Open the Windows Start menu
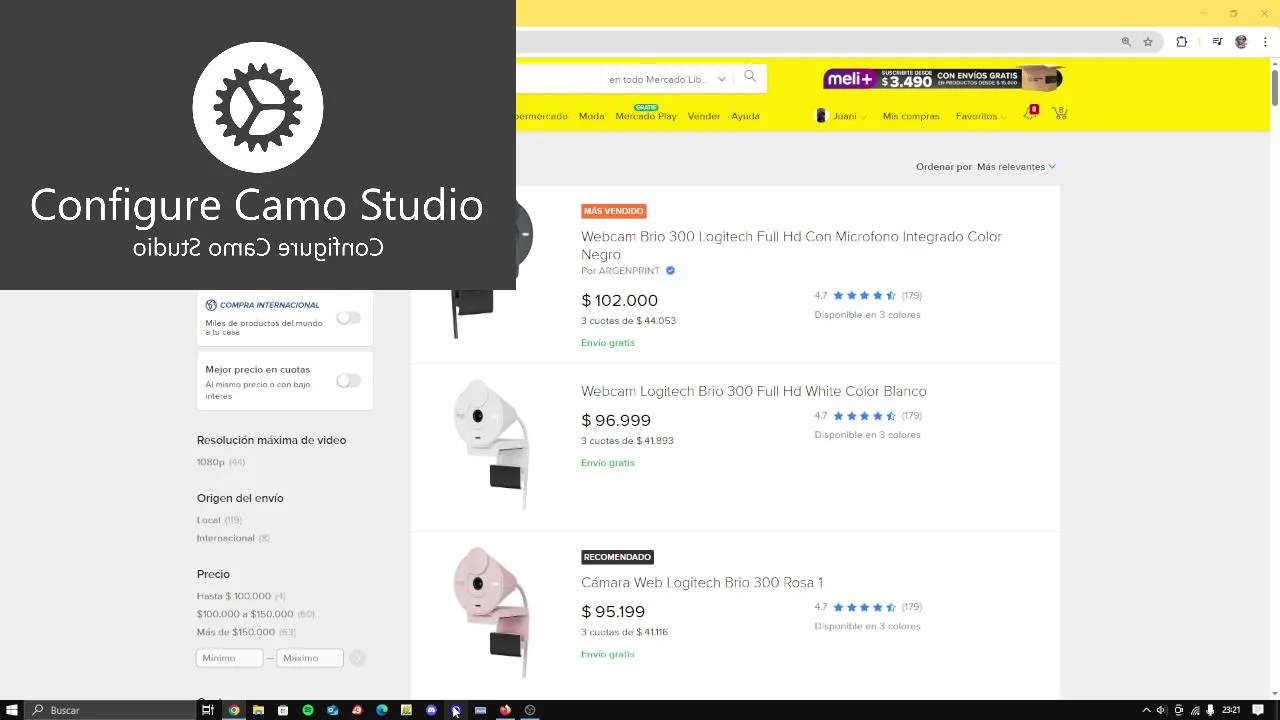The width and height of the screenshot is (1280, 720). [12, 710]
